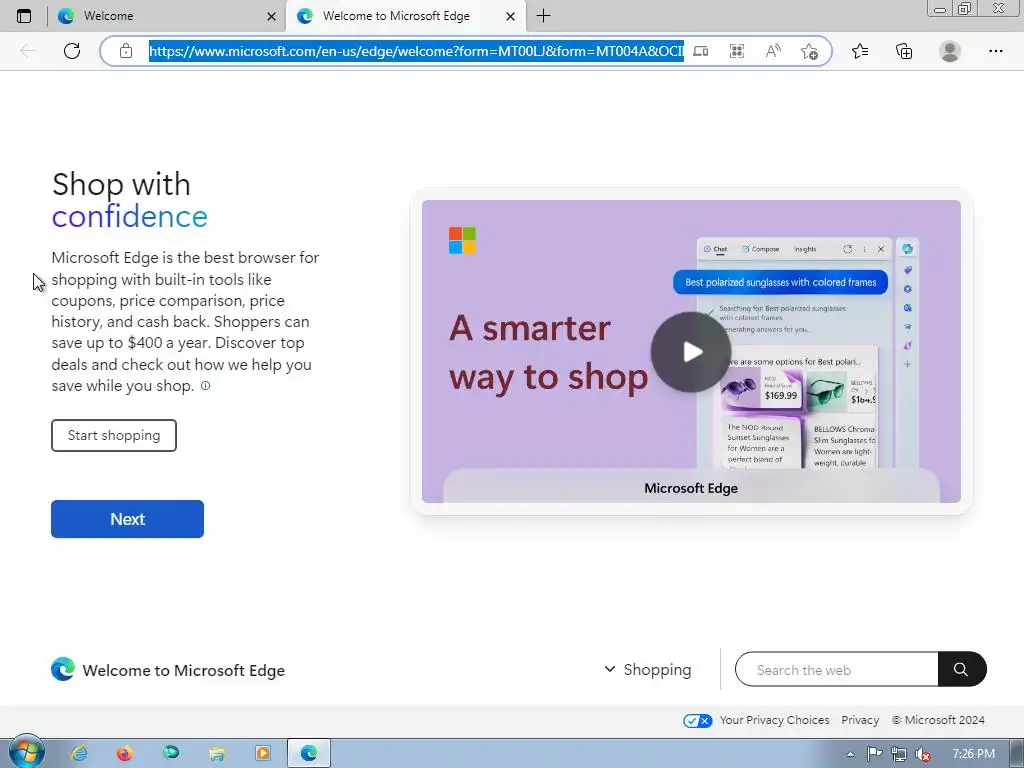Click the Edge logo in page footer
Screen dimensions: 1024x768
pyautogui.click(x=63, y=669)
